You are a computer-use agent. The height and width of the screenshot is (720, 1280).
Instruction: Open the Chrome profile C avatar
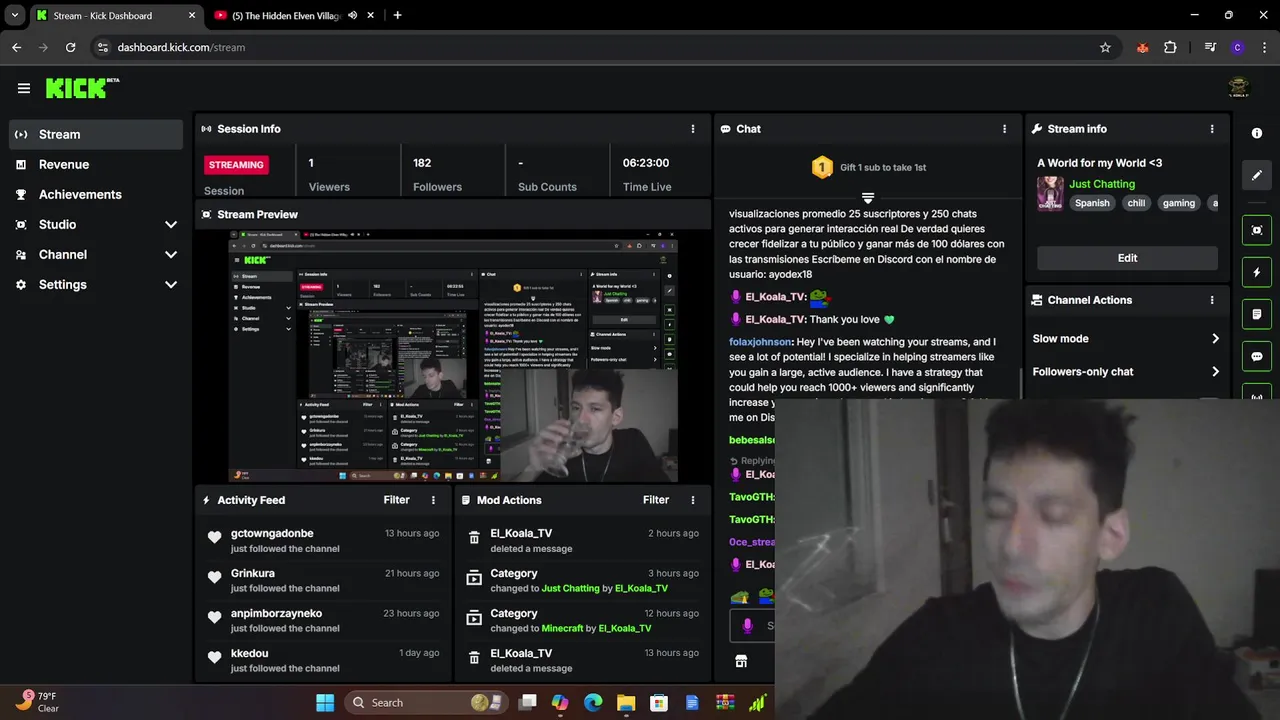click(x=1238, y=47)
